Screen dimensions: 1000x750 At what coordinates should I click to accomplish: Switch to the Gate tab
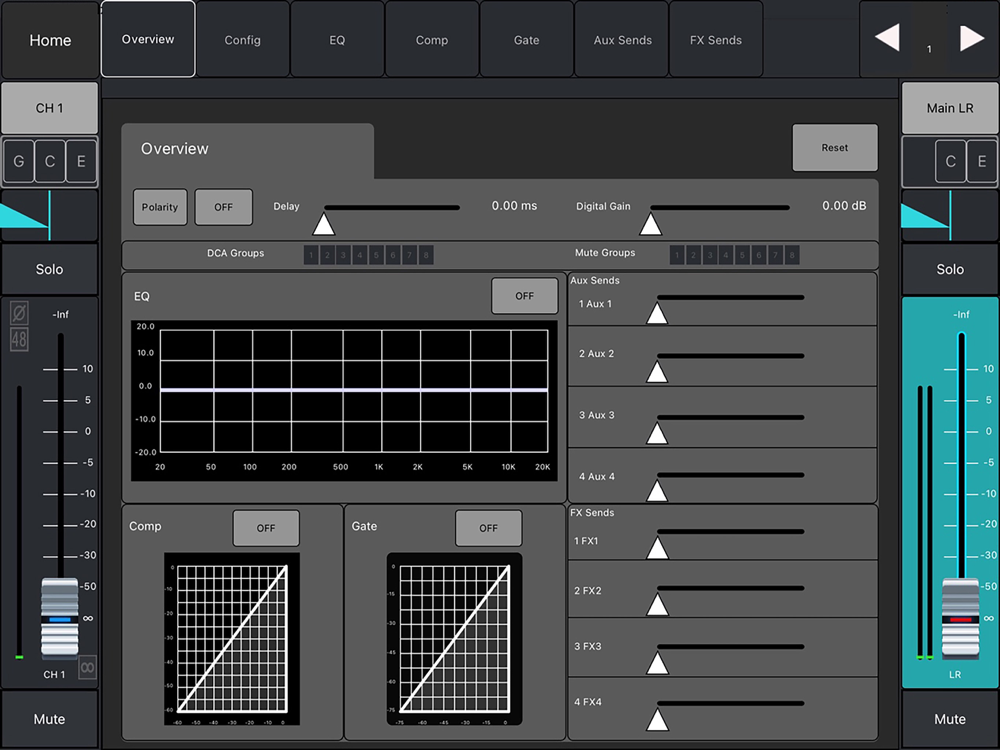coord(526,40)
